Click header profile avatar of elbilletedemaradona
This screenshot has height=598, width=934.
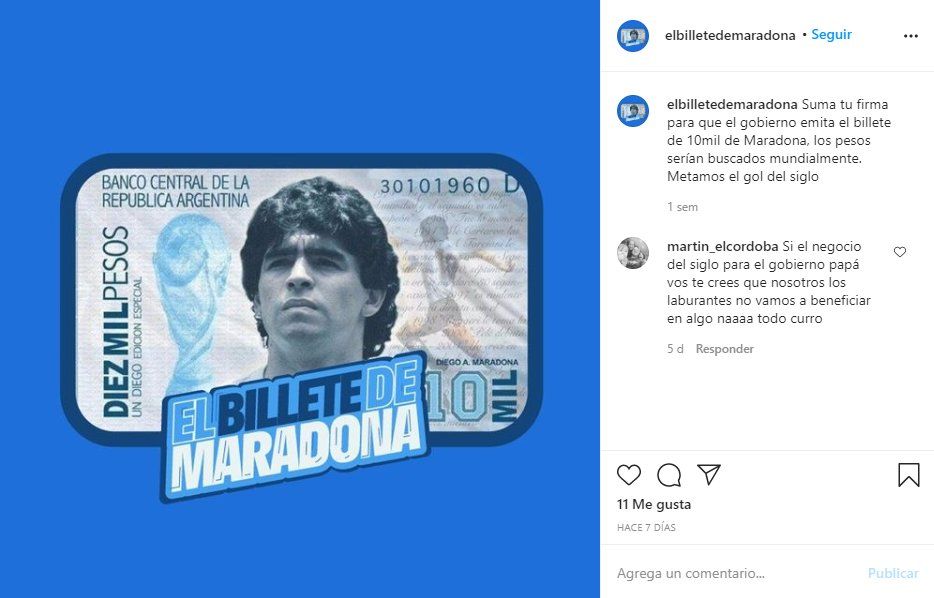point(633,36)
